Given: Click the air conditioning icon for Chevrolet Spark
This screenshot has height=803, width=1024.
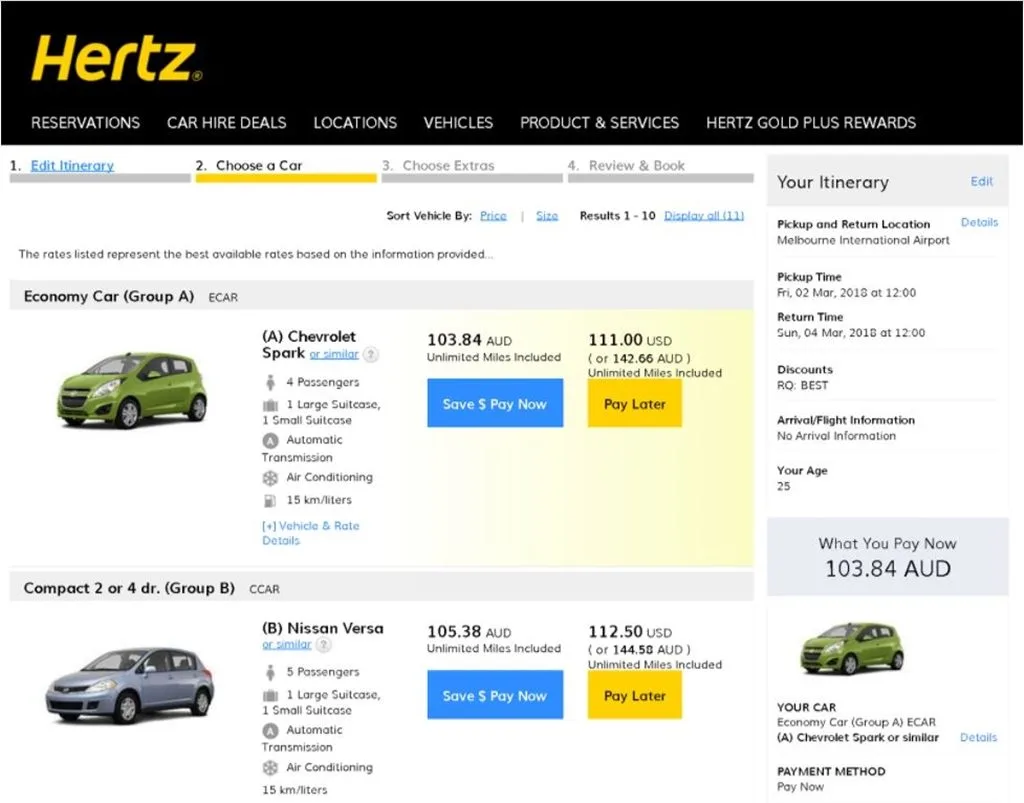Looking at the screenshot, I should point(270,478).
